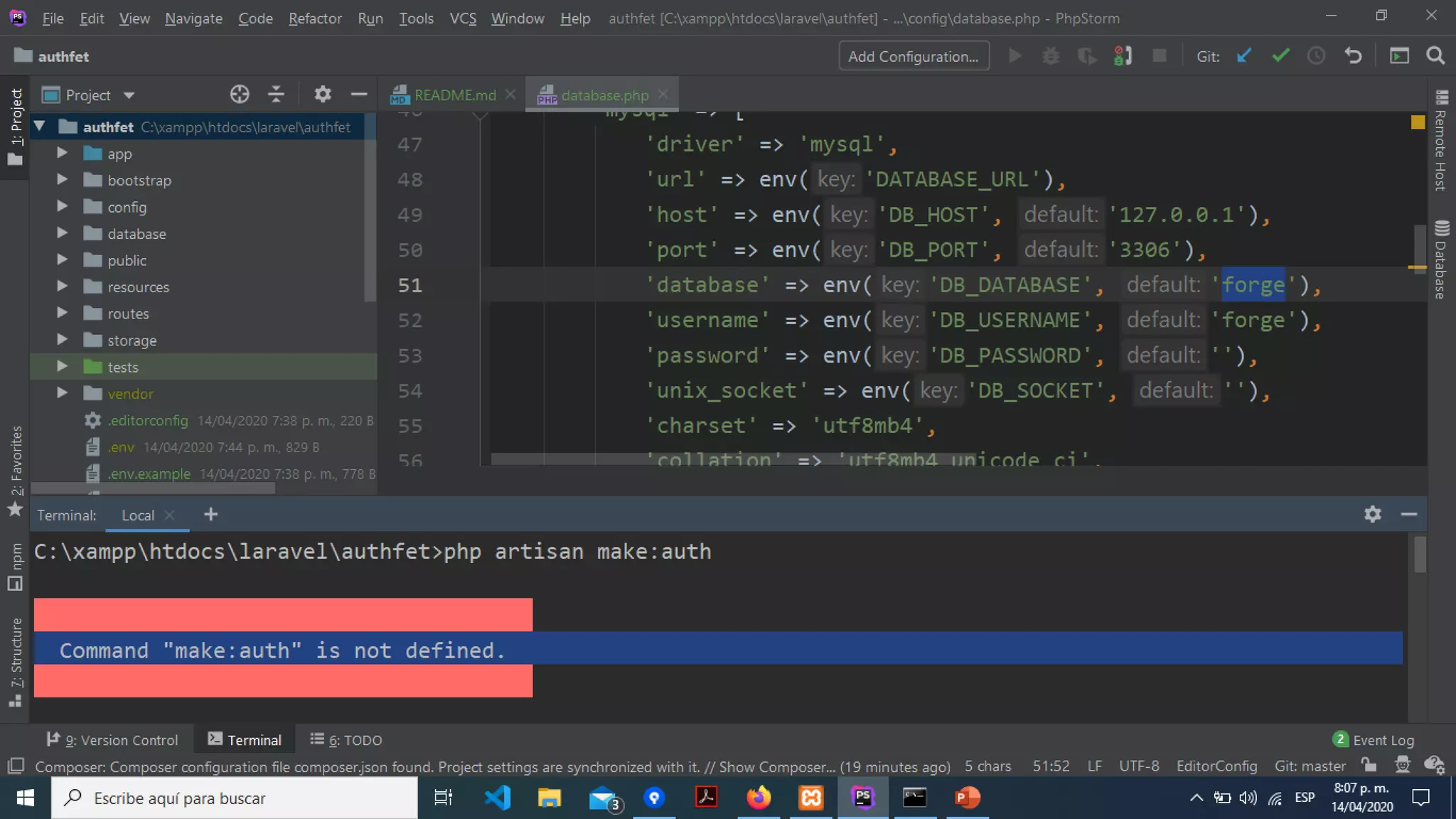Add new terminal session with plus icon
The width and height of the screenshot is (1456, 819).
tap(210, 515)
